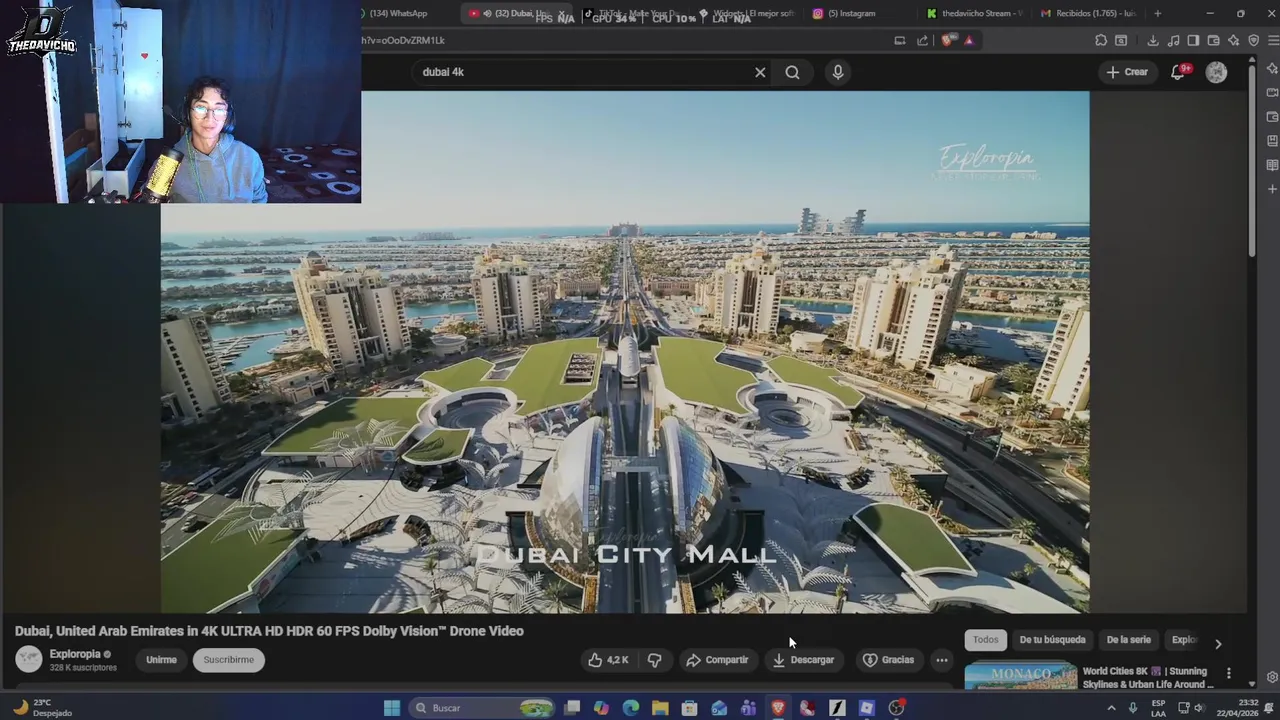Screen dimensions: 1280x720
Task: Click the taskbar Buscar search box
Action: coord(484,708)
